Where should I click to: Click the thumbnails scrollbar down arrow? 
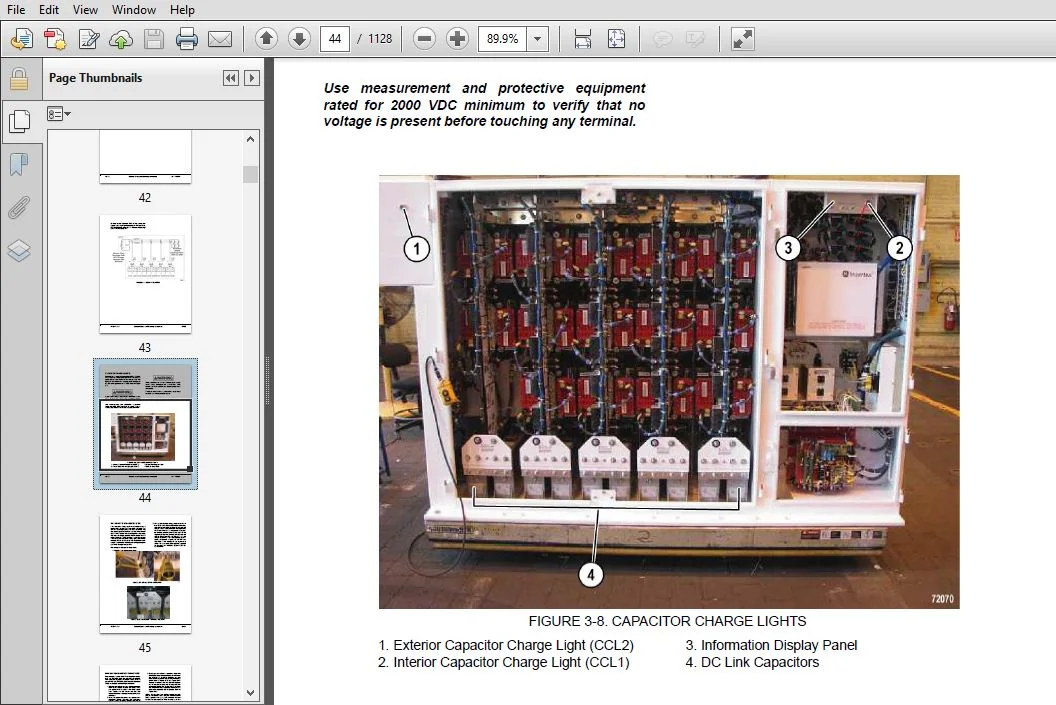pos(251,692)
